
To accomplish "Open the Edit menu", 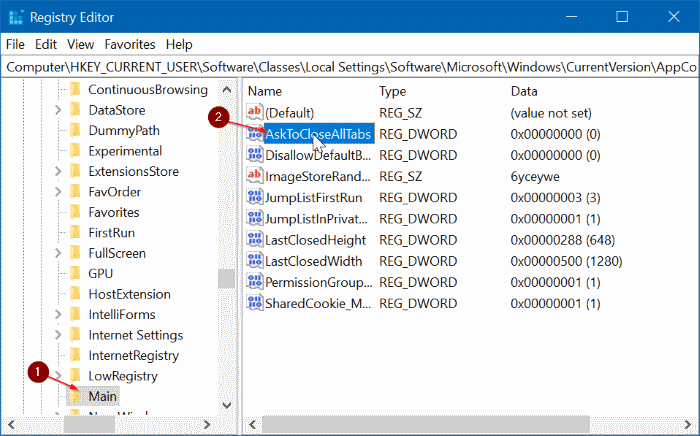I will pos(46,44).
